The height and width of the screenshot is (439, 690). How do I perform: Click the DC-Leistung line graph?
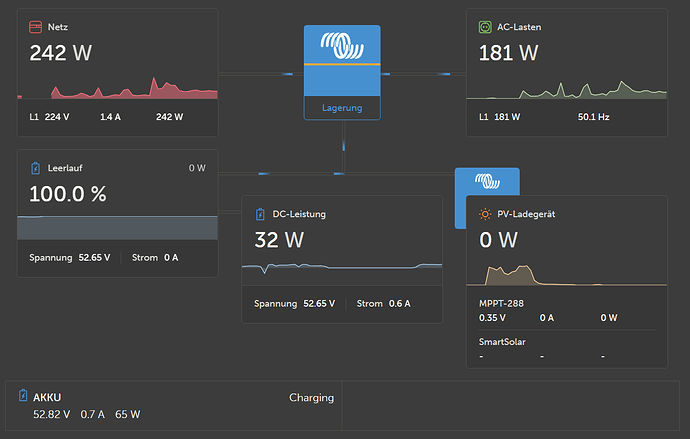pyautogui.click(x=341, y=267)
